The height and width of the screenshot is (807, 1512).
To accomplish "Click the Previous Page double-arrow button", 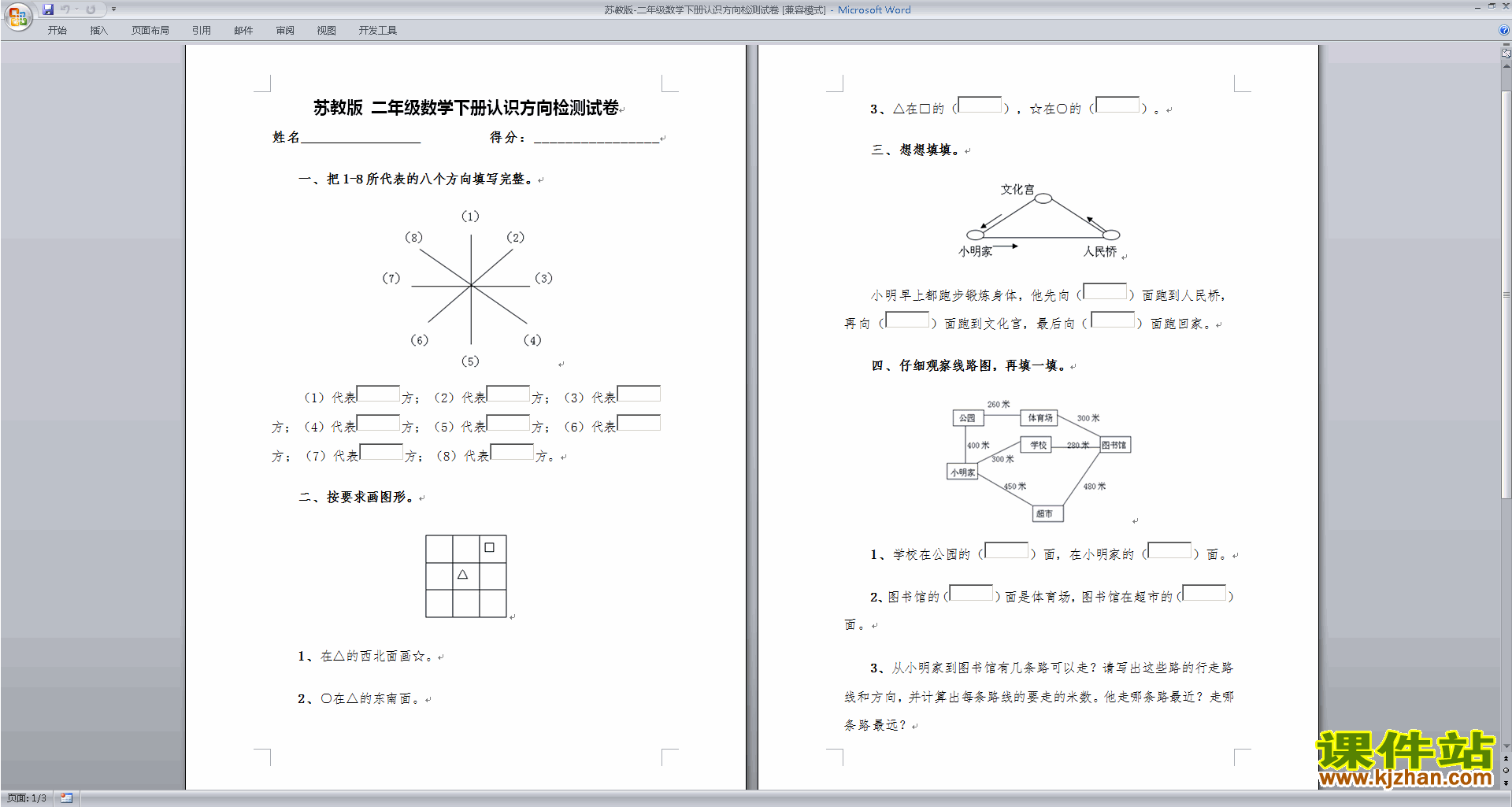I will (1506, 758).
